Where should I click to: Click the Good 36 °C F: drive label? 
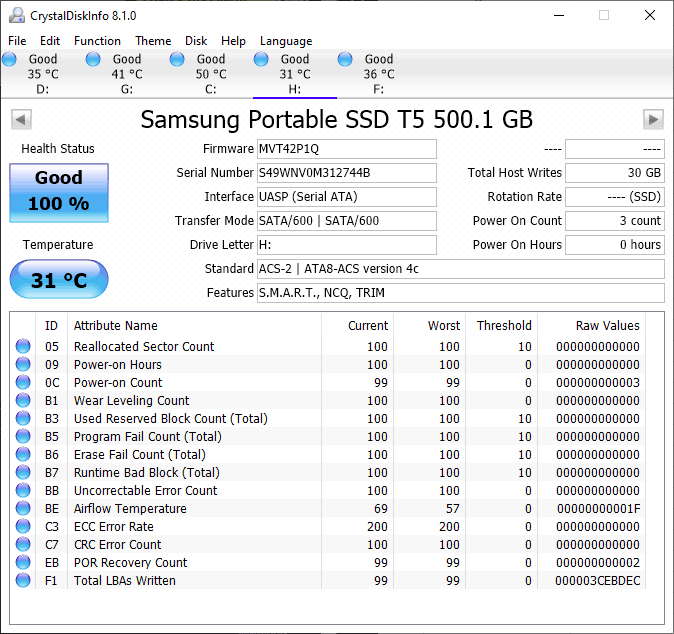pos(379,74)
